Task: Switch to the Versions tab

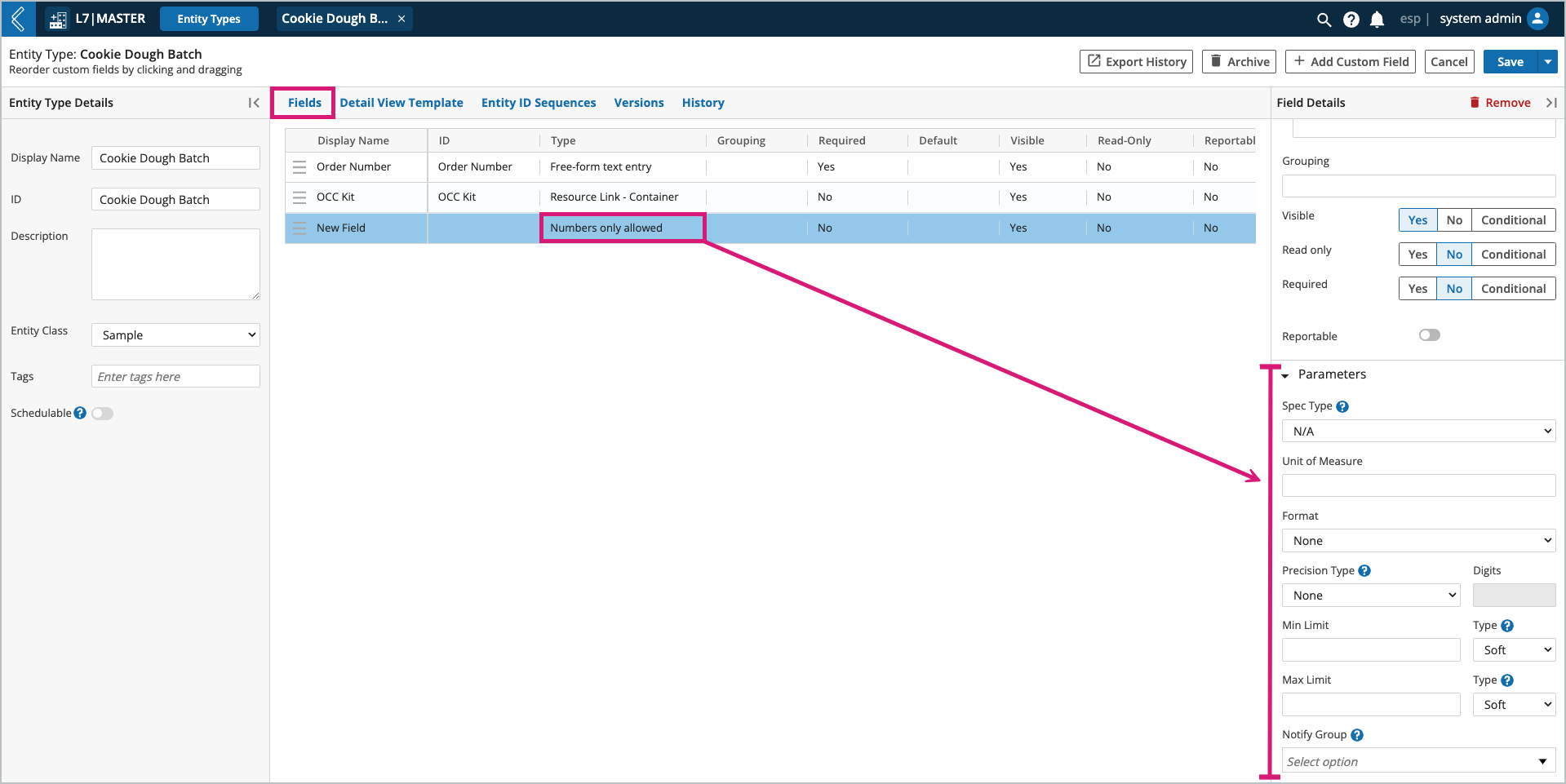Action: coord(639,103)
